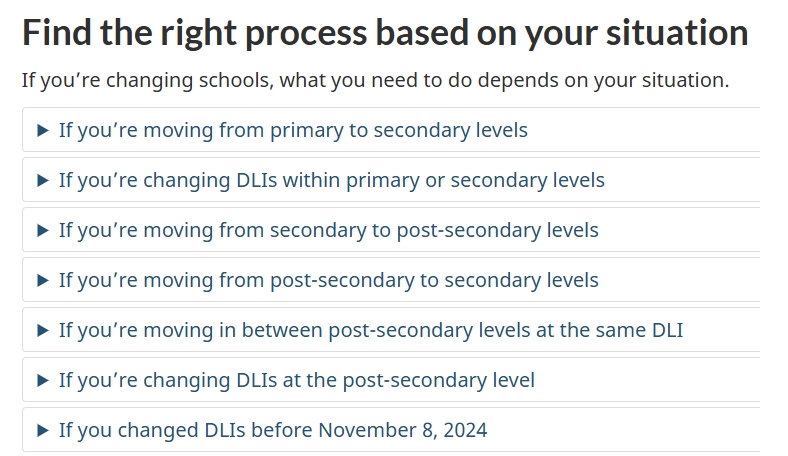The image size is (788, 456).
Task: Open 'If you're moving from secondary to post-secondary levels'
Action: tap(328, 230)
